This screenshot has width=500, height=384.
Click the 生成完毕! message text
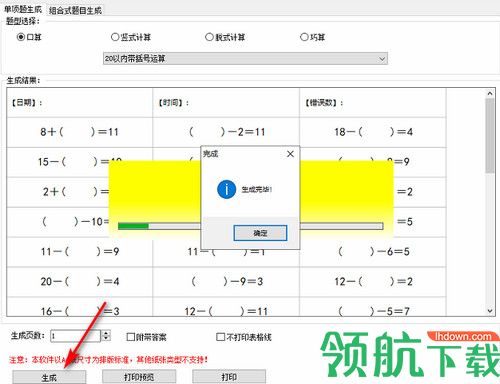[x=257, y=190]
